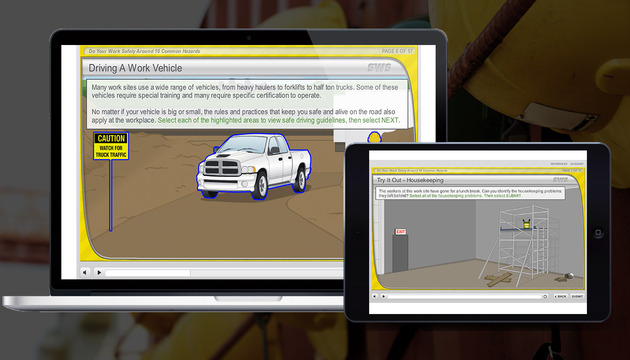The width and height of the screenshot is (630, 360).
Task: Click the laptop player's play button
Action: click(99, 272)
